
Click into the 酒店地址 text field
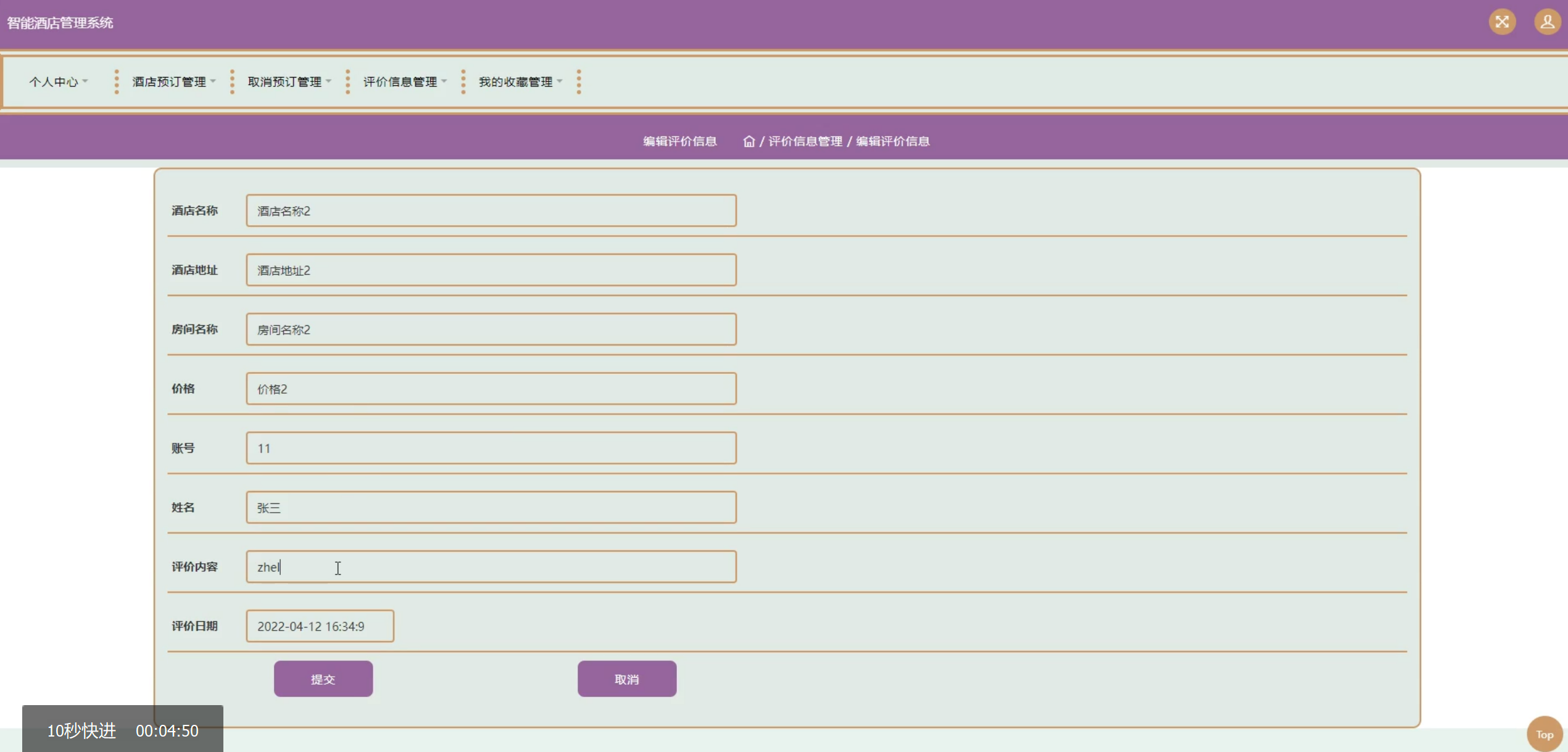[491, 270]
